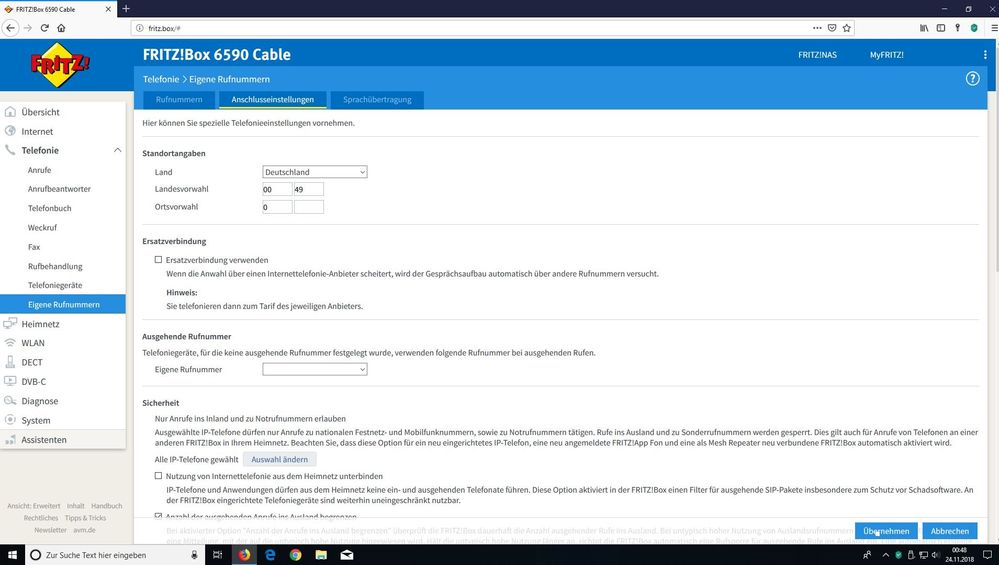Open Weckruf in the sidebar
The height and width of the screenshot is (565, 999).
(42, 227)
